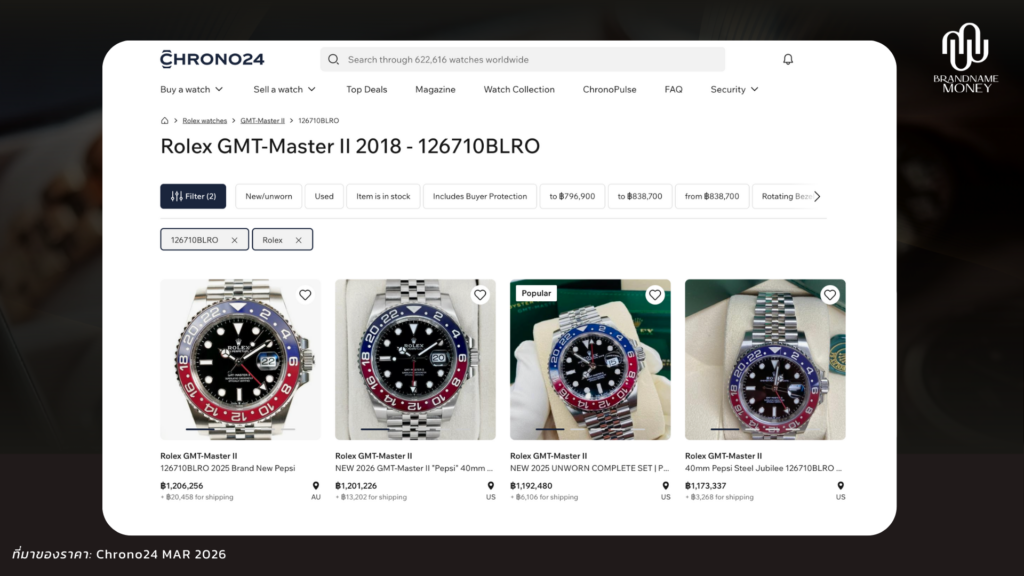Screen dimensions: 1024x576
Task: Toggle the New/unworn filter chip
Action: point(269,197)
